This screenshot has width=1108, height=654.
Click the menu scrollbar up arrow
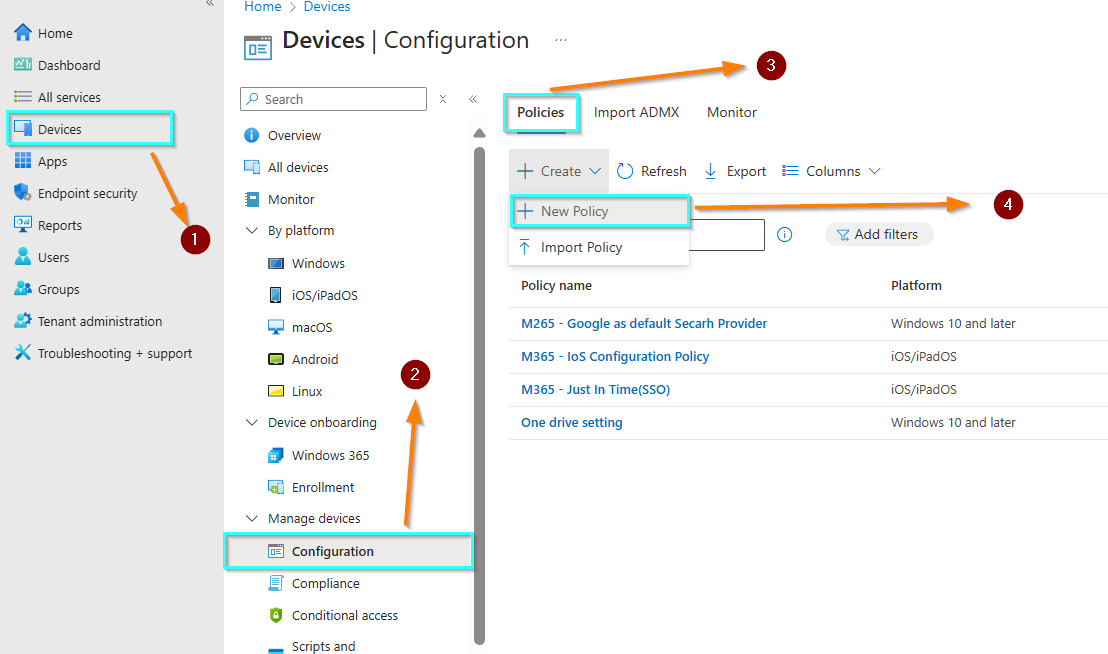[x=479, y=133]
